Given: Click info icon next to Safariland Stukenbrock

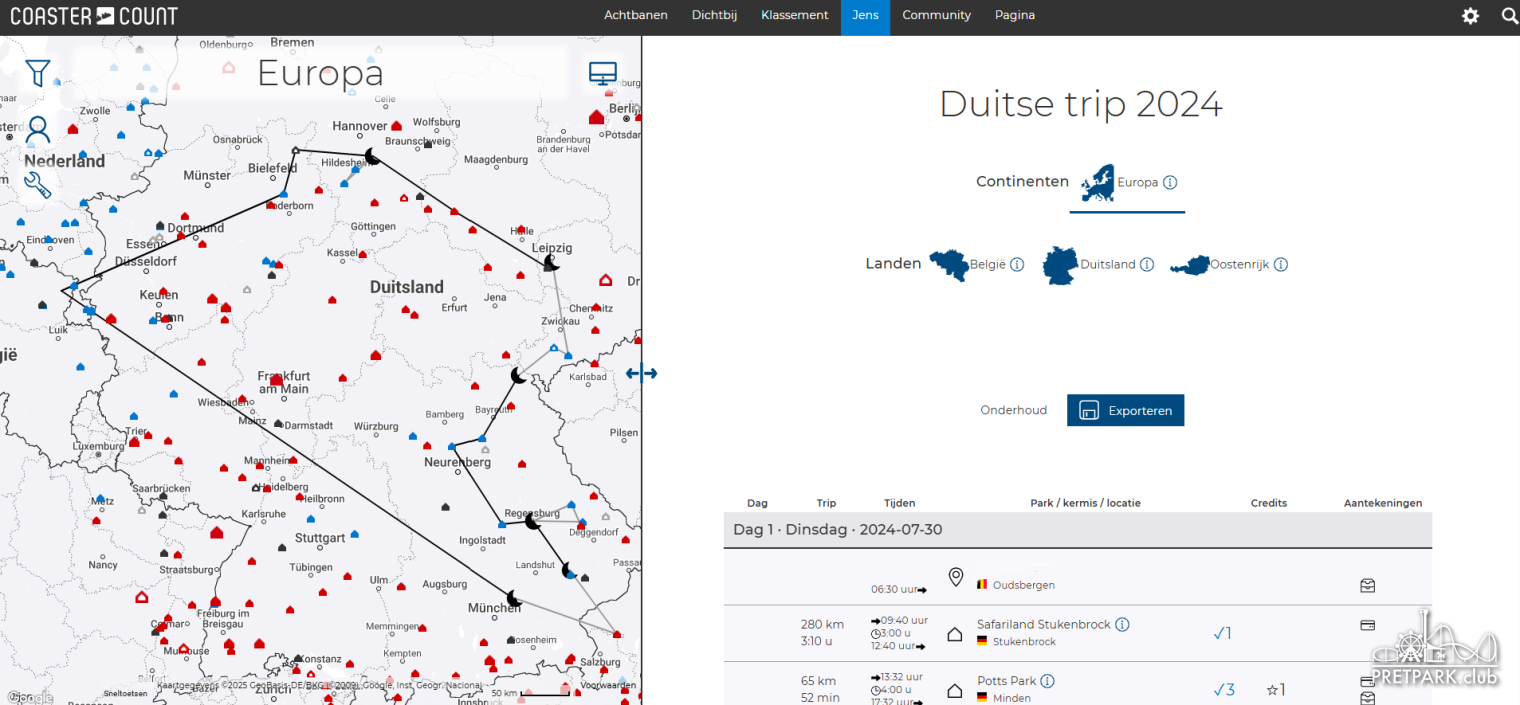Looking at the screenshot, I should point(1122,624).
